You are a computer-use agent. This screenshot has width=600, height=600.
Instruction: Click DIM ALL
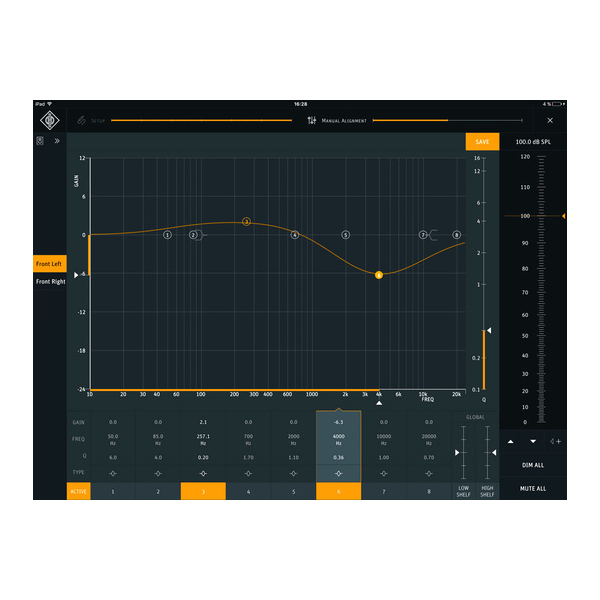(533, 465)
